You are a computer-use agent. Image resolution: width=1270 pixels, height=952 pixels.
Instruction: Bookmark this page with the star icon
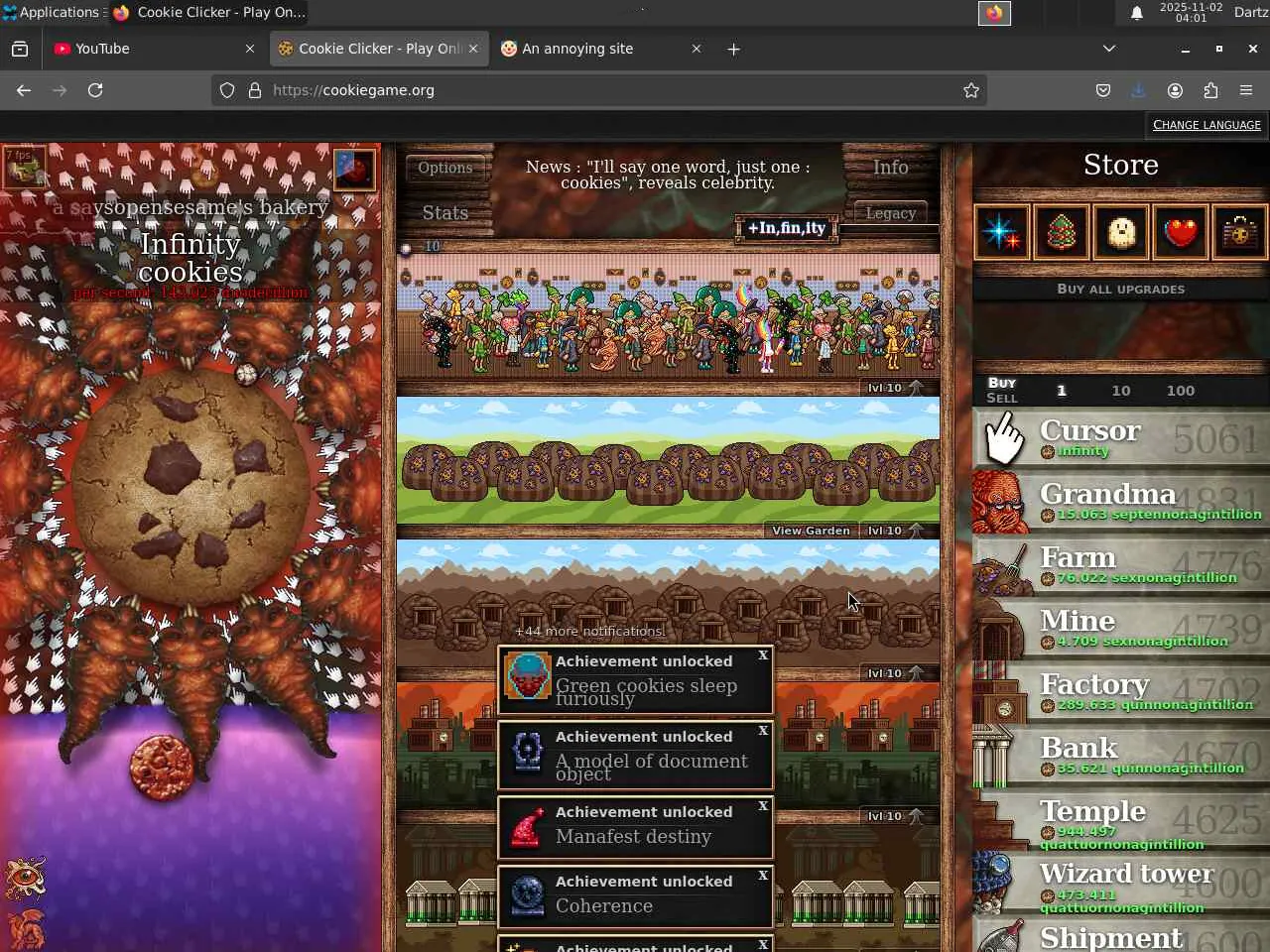[971, 90]
